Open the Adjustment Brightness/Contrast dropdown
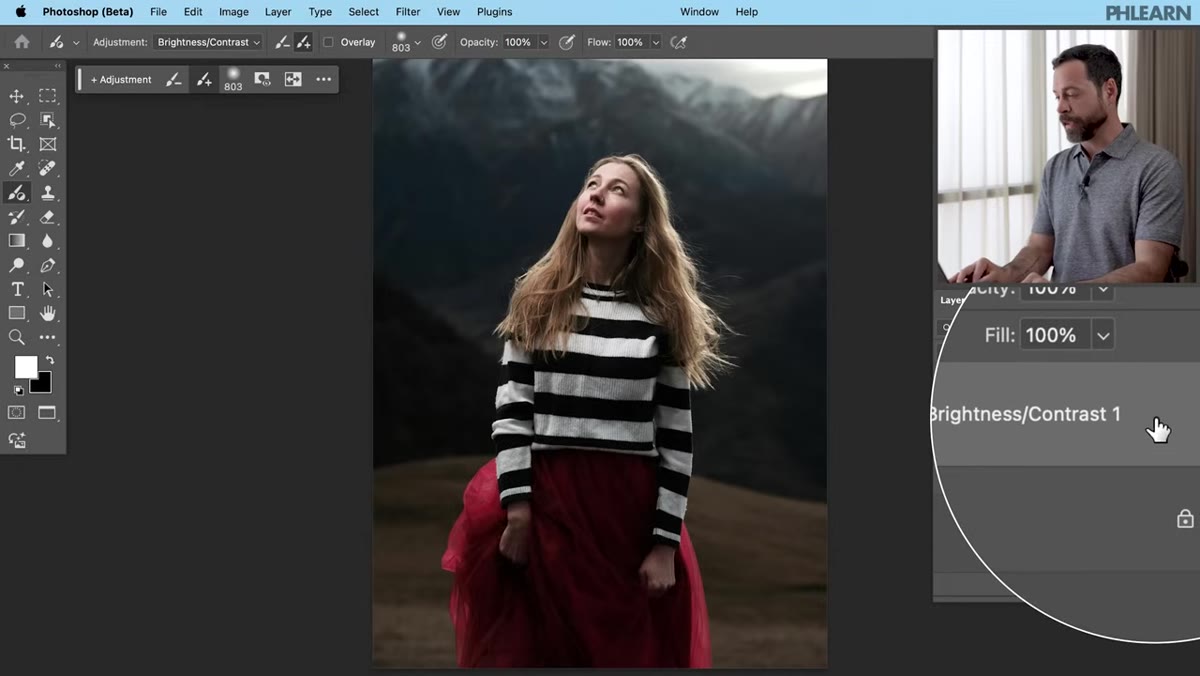 click(208, 42)
